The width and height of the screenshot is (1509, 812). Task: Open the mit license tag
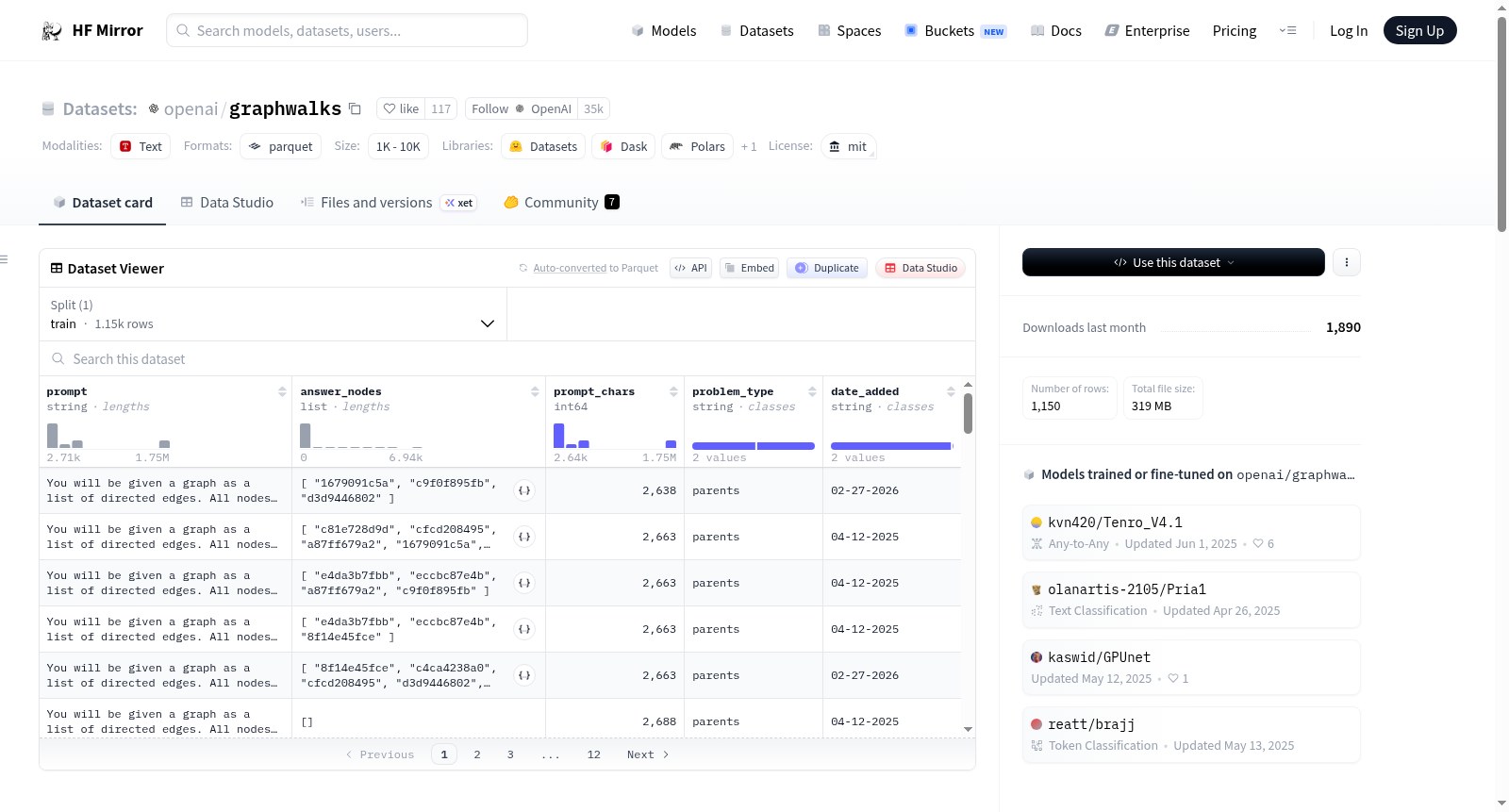tap(848, 146)
